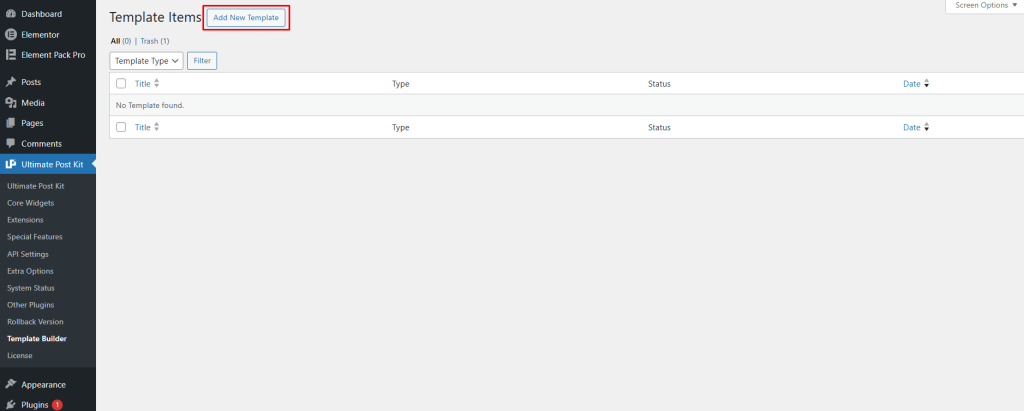Tick the select-all checkbox in table footer
The width and height of the screenshot is (1024, 411).
click(121, 127)
